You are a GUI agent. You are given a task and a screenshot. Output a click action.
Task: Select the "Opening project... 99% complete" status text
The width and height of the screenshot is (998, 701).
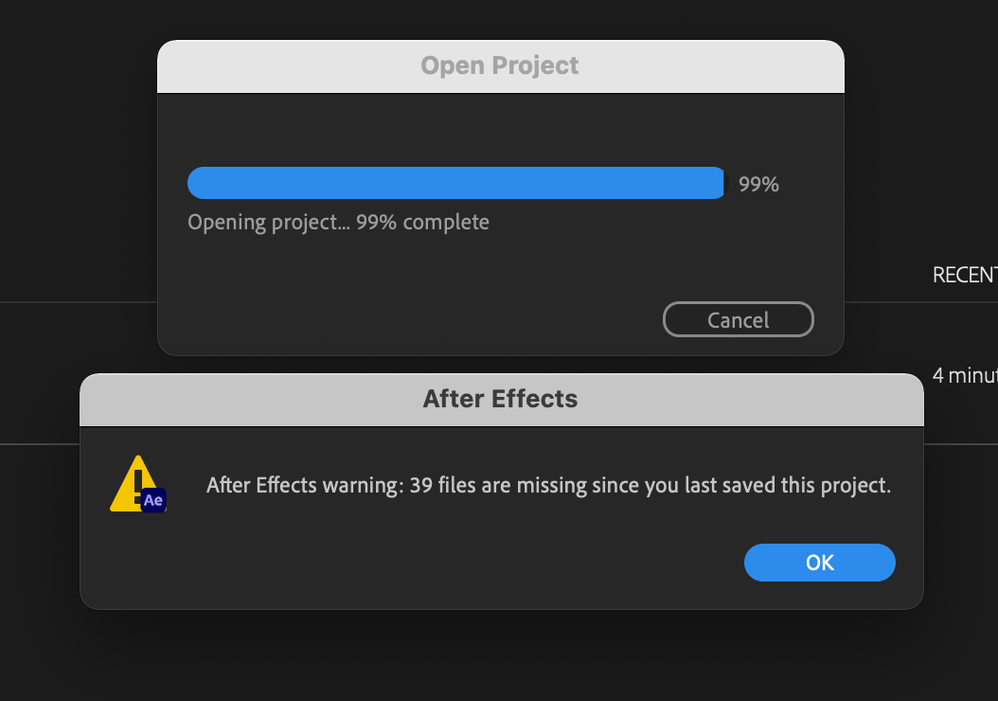coord(338,222)
